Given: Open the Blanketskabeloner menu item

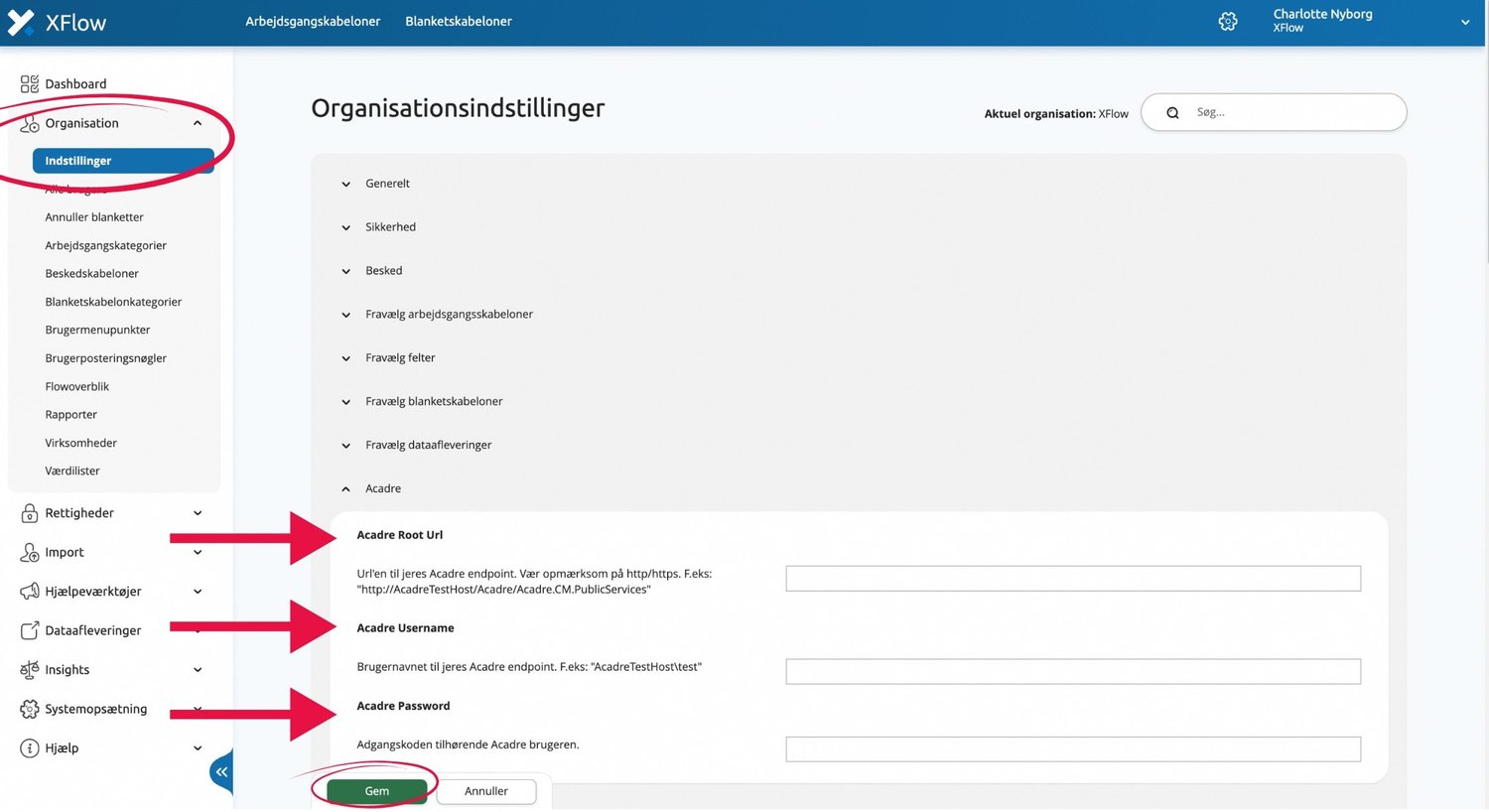Looking at the screenshot, I should coord(458,20).
